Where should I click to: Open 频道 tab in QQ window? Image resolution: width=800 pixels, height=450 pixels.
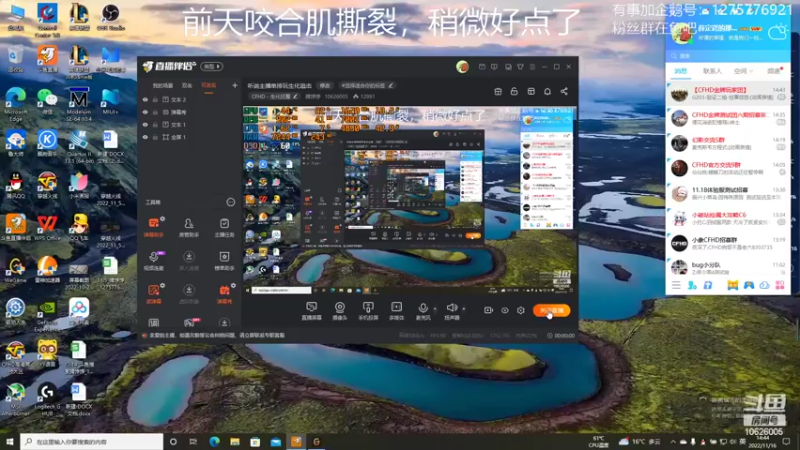(x=773, y=71)
